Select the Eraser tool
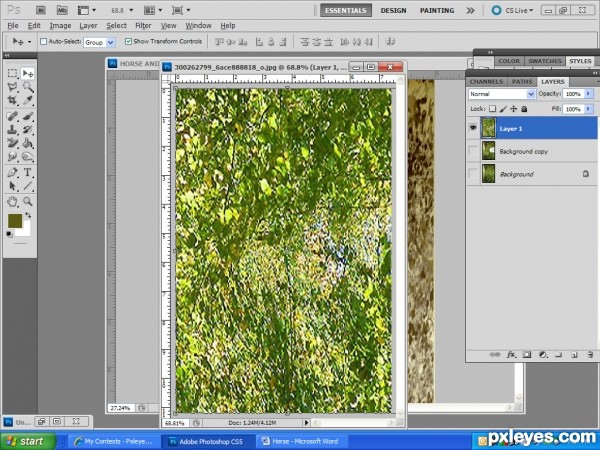 pyautogui.click(x=12, y=143)
